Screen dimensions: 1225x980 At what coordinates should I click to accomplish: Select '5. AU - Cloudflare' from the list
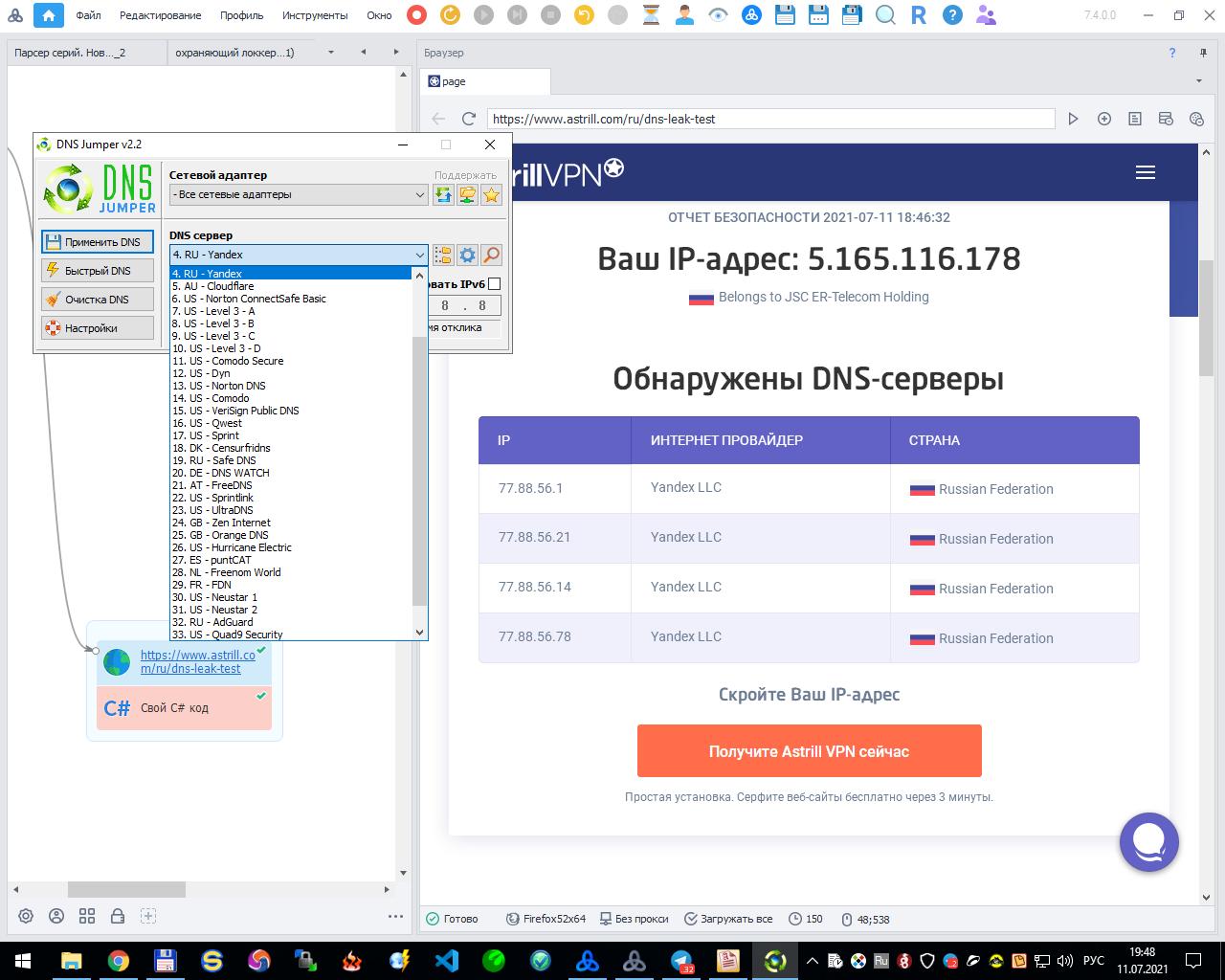[x=291, y=286]
